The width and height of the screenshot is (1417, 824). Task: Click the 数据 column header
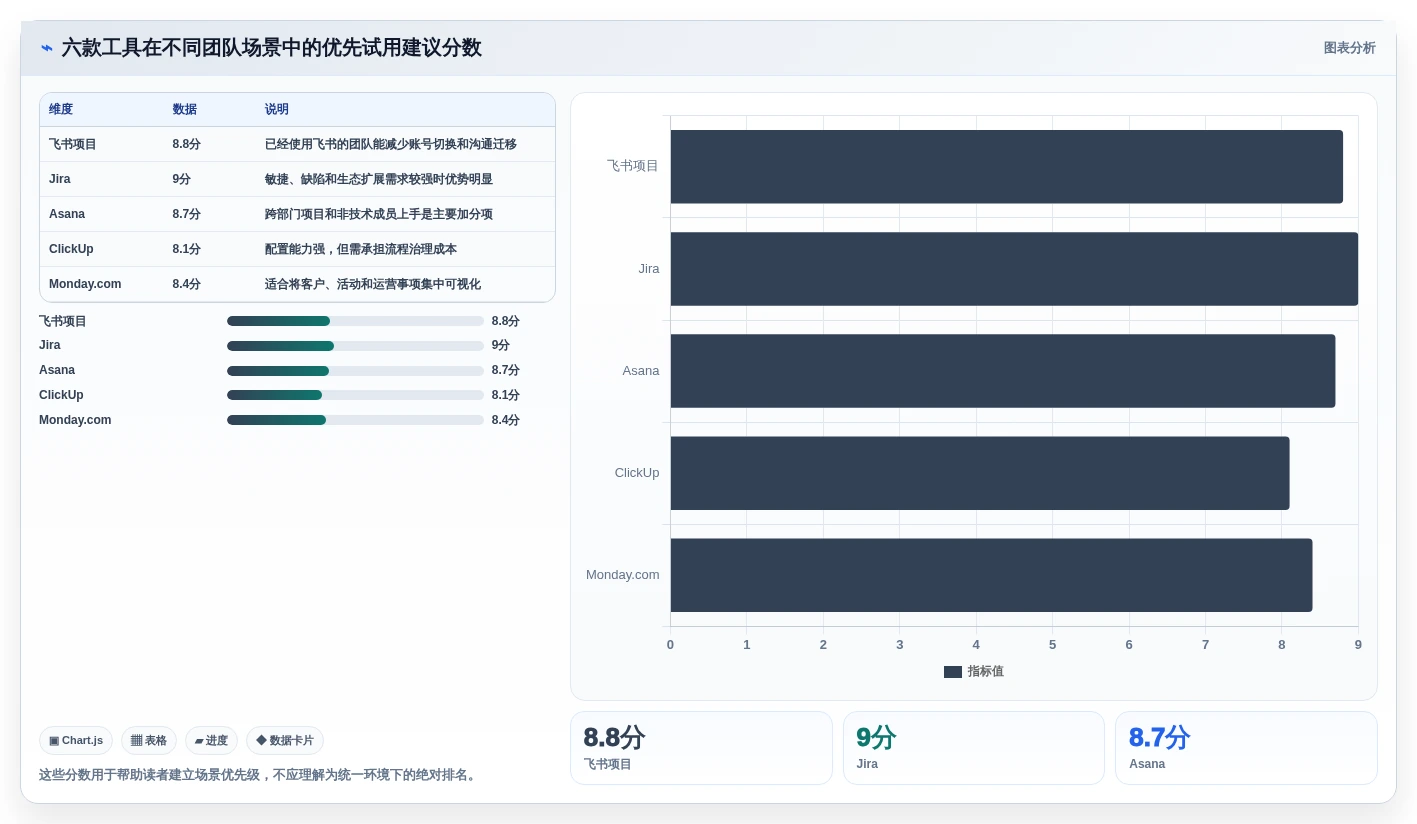(x=184, y=109)
